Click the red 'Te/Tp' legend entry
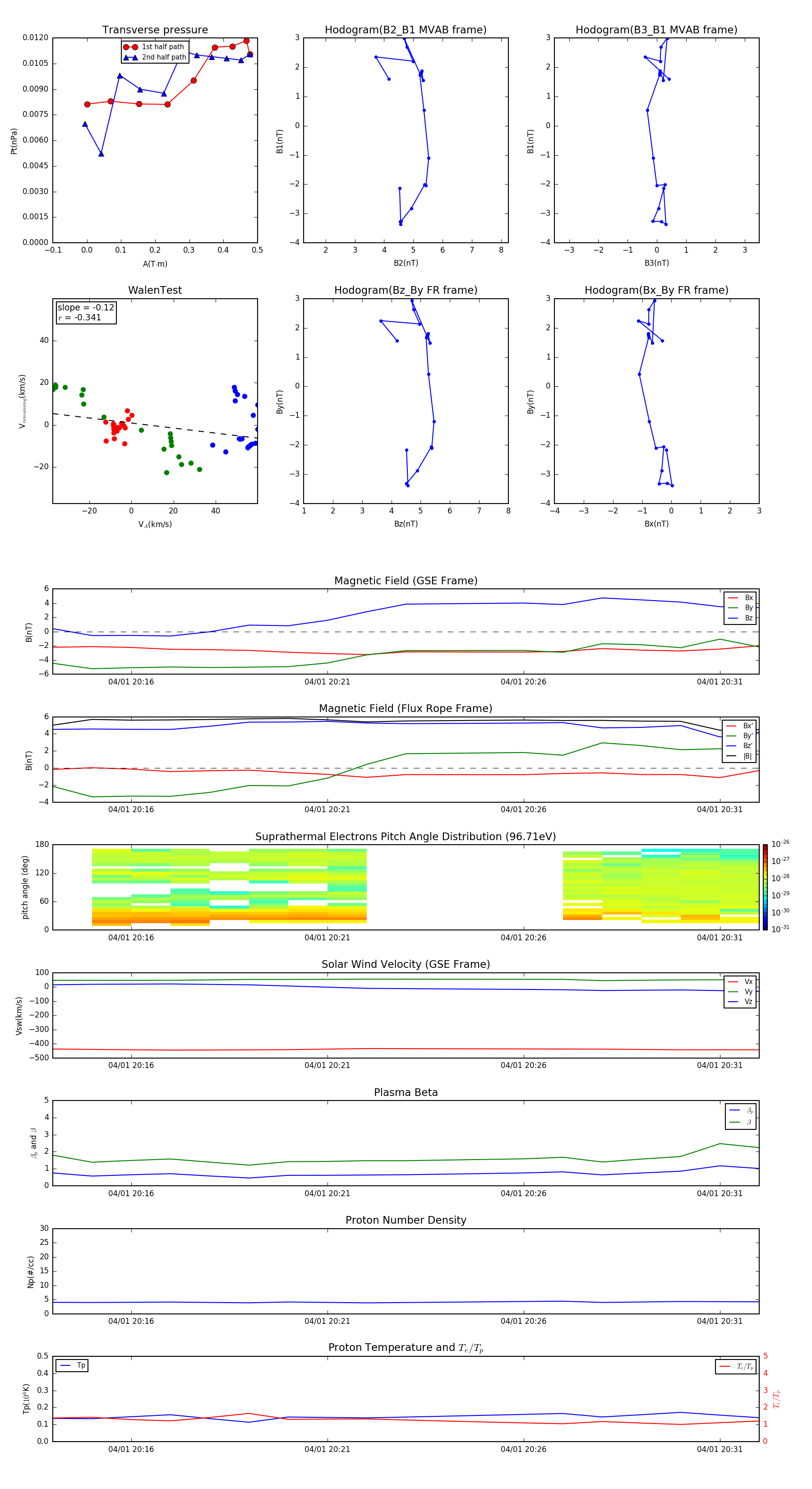Screen dimensions: 812x1489 pyautogui.click(x=736, y=1366)
